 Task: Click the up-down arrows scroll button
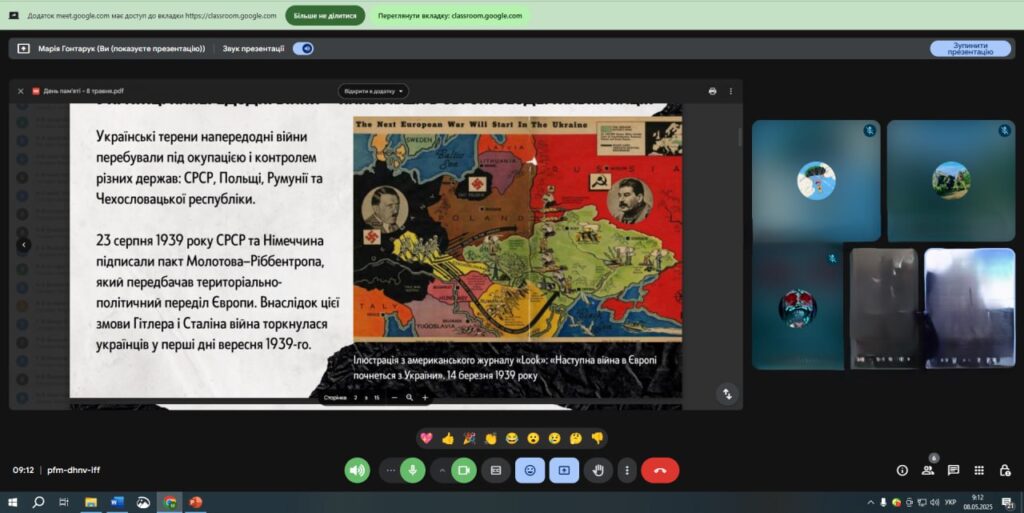pos(727,394)
